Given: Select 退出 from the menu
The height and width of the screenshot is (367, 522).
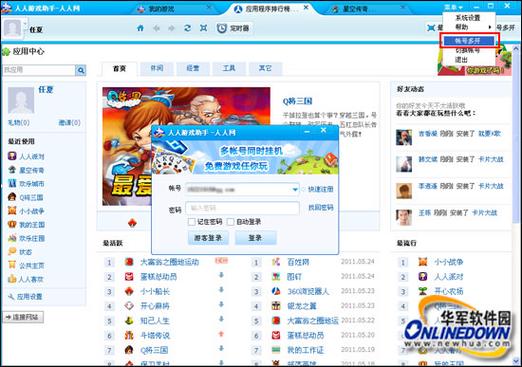Looking at the screenshot, I should 461,60.
